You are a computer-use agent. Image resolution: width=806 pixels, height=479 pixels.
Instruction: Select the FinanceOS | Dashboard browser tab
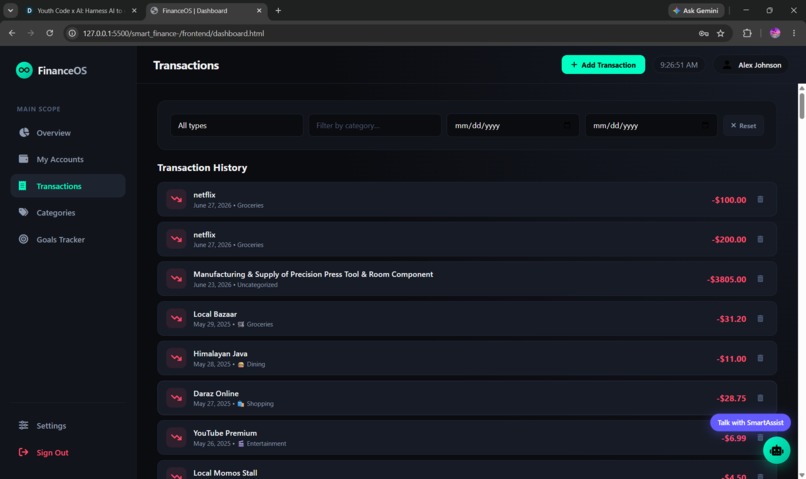pos(206,10)
